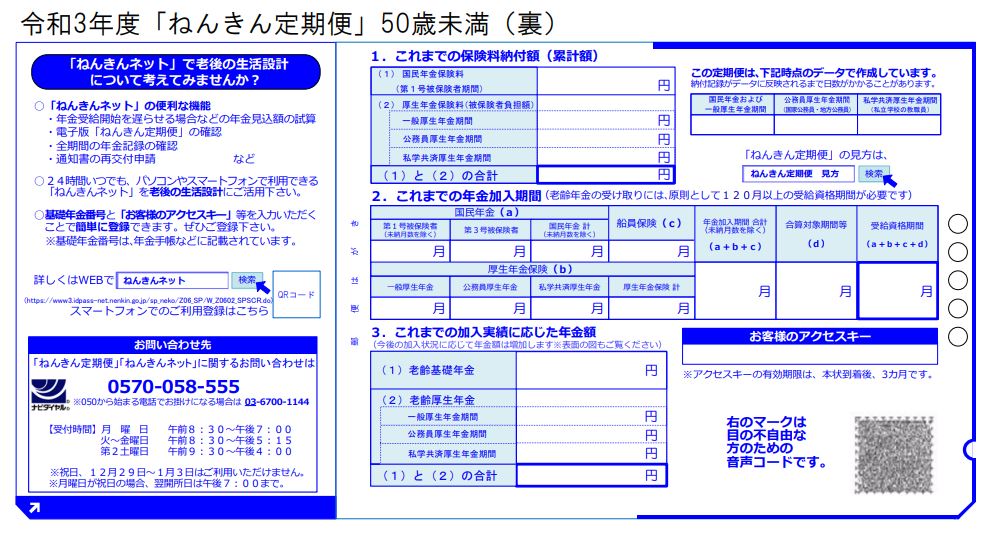Click the 老齢基礎年金 amount field
Image resolution: width=990 pixels, height=536 pixels.
pyautogui.click(x=591, y=370)
